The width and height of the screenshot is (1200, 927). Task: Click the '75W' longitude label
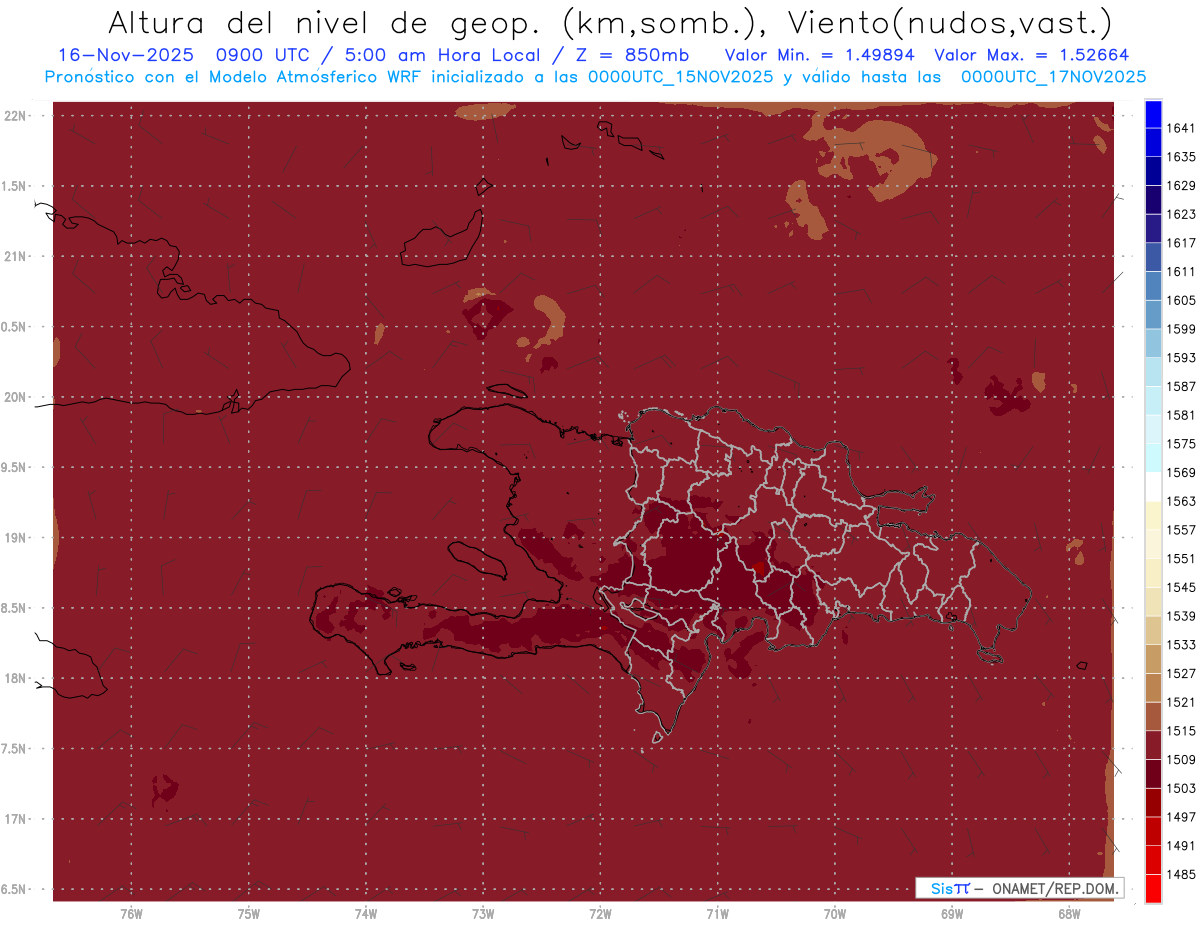pos(249,912)
